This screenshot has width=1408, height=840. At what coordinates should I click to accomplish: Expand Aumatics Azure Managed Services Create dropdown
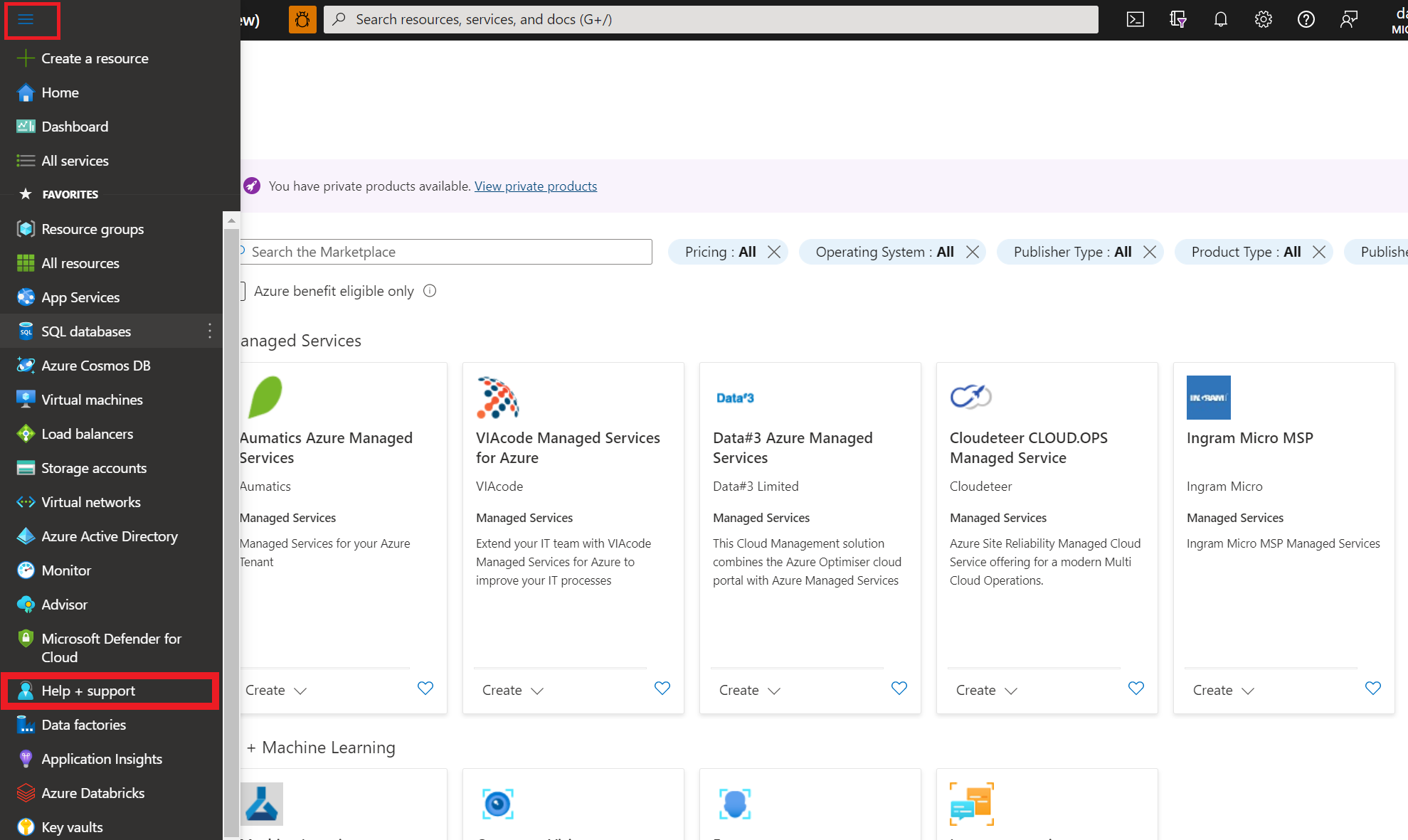[x=275, y=688]
